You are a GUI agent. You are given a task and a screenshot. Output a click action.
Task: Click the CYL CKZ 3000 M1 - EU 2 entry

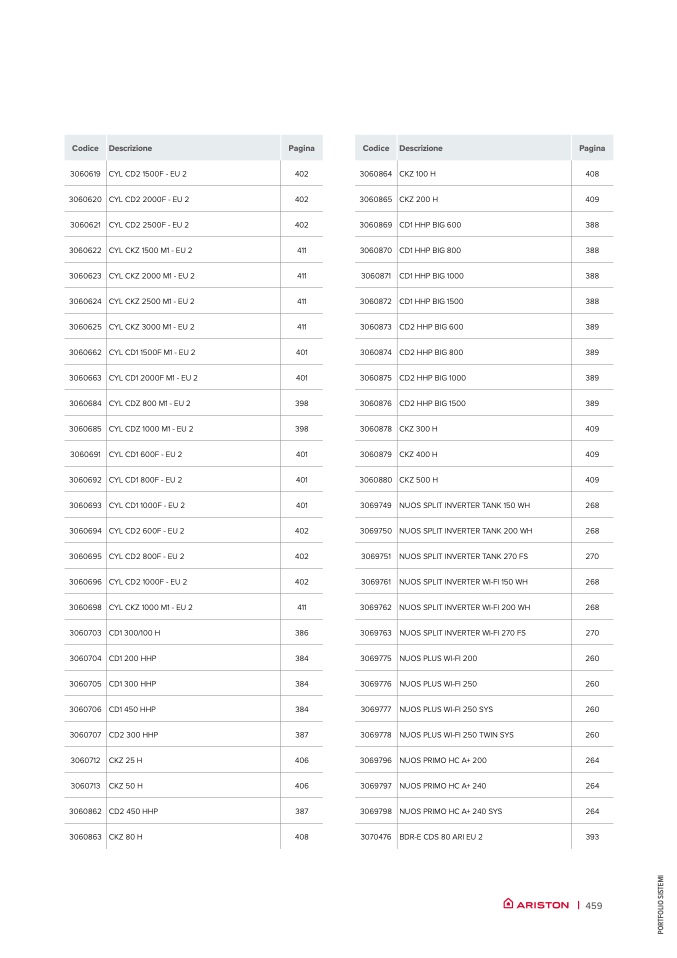point(152,327)
